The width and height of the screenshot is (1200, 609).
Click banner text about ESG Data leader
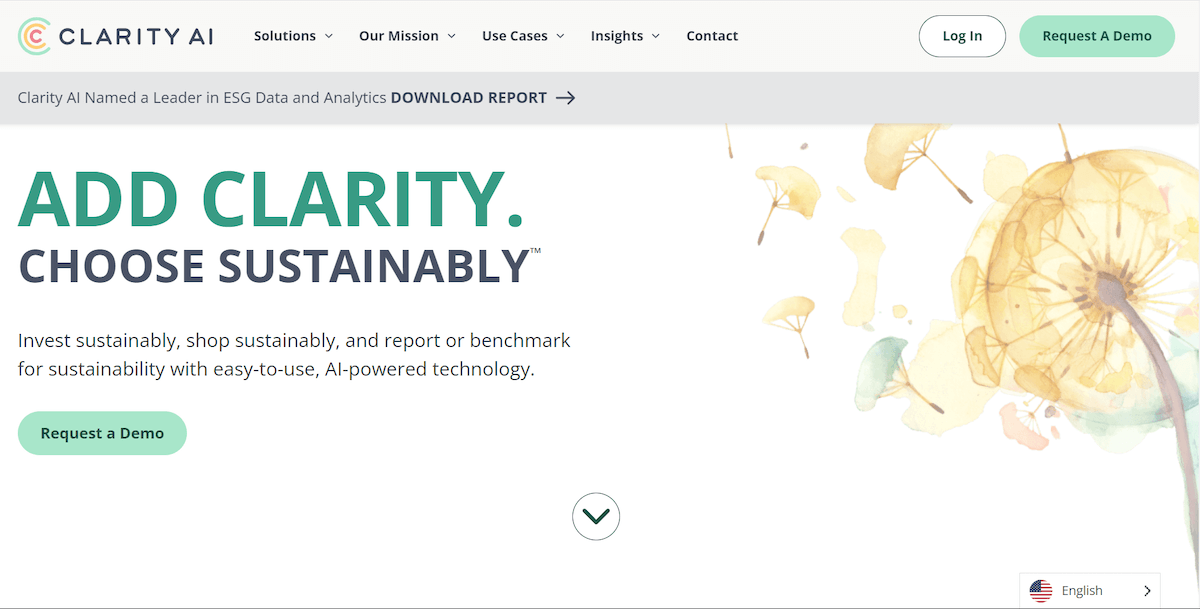[x=202, y=98]
